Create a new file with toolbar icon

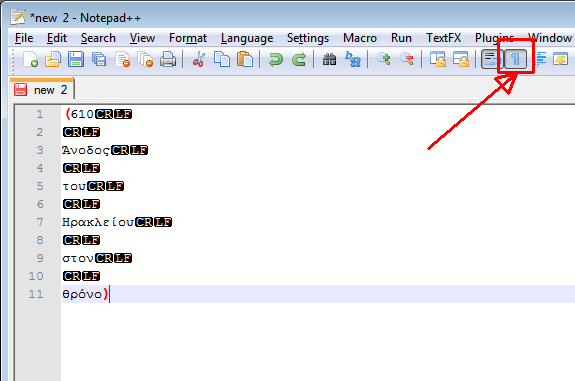coord(30,59)
